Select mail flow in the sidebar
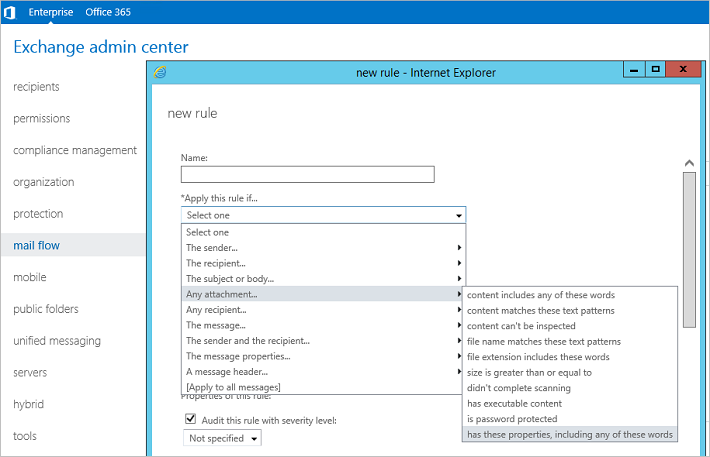 pos(73,245)
